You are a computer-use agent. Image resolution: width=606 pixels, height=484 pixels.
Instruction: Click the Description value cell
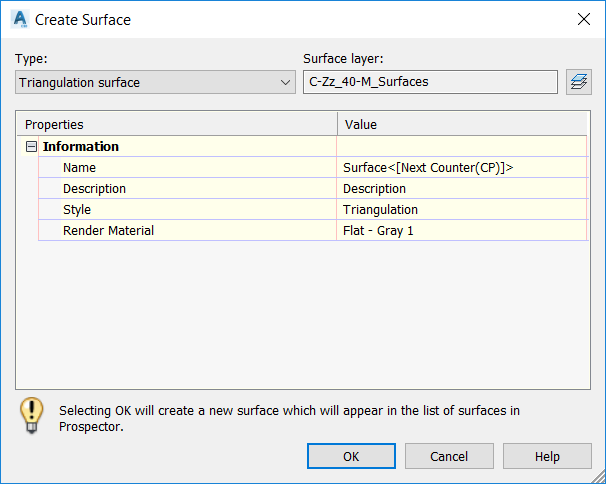pos(374,189)
